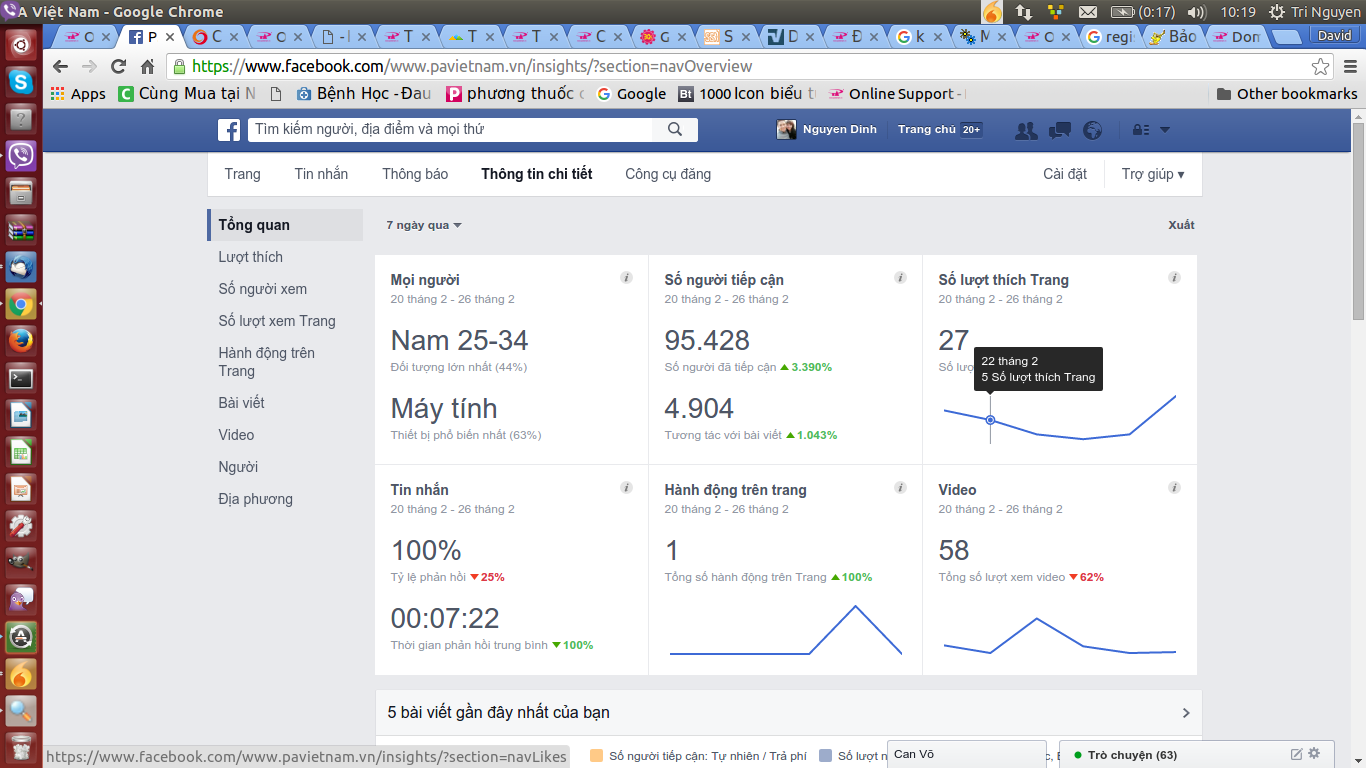Screen dimensions: 1366x768
Task: Click the system clock showing 10:19
Action: point(1238,12)
